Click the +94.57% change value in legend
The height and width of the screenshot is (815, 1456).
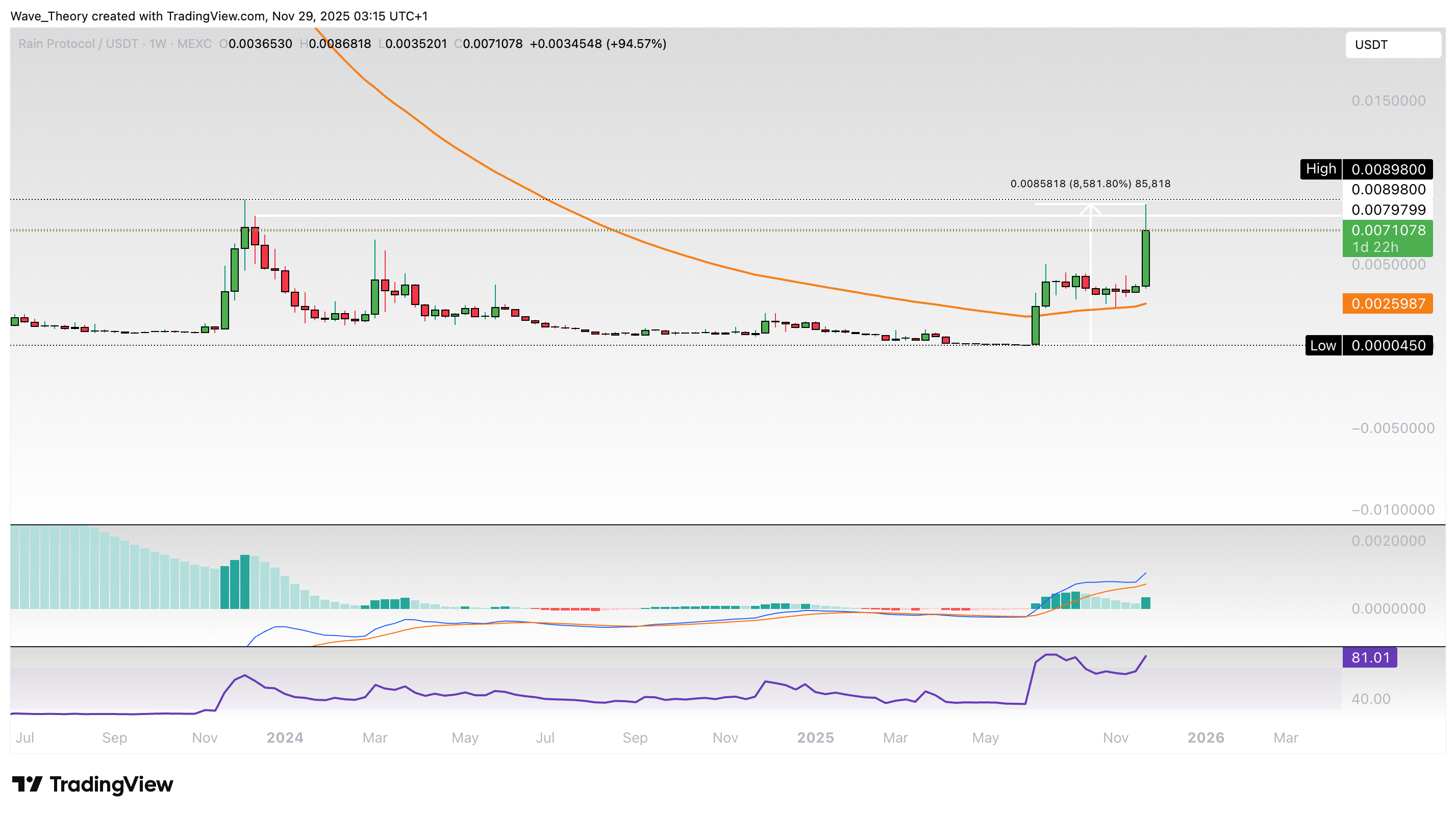tap(637, 43)
